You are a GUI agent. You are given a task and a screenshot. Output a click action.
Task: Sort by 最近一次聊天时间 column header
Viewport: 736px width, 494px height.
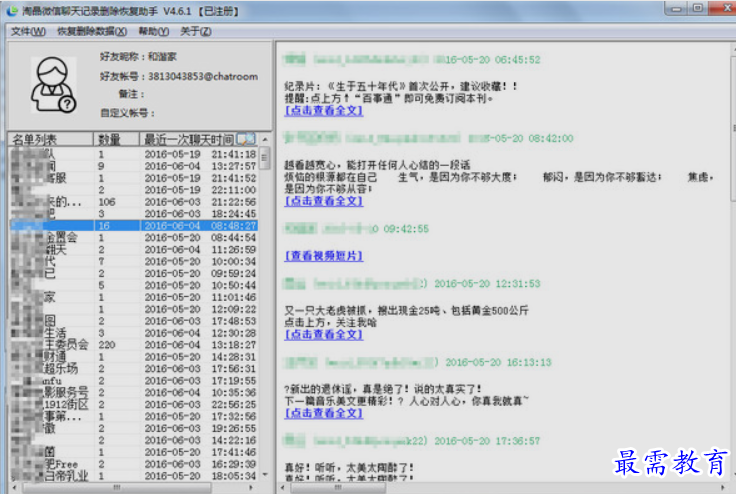[189, 139]
